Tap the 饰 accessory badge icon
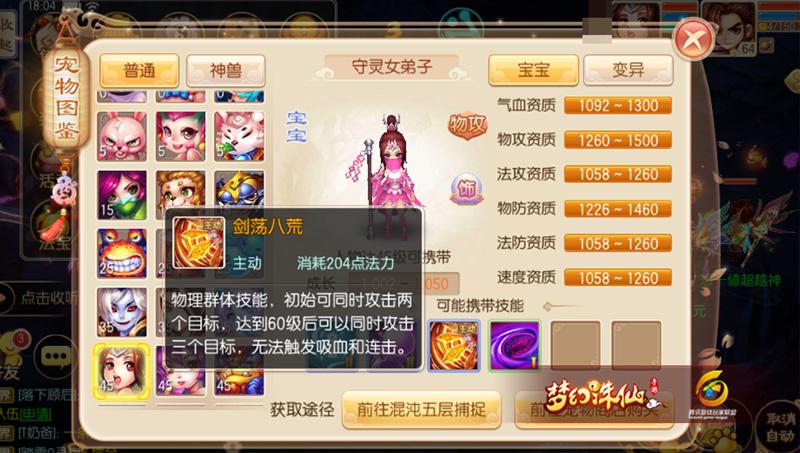 tap(467, 189)
